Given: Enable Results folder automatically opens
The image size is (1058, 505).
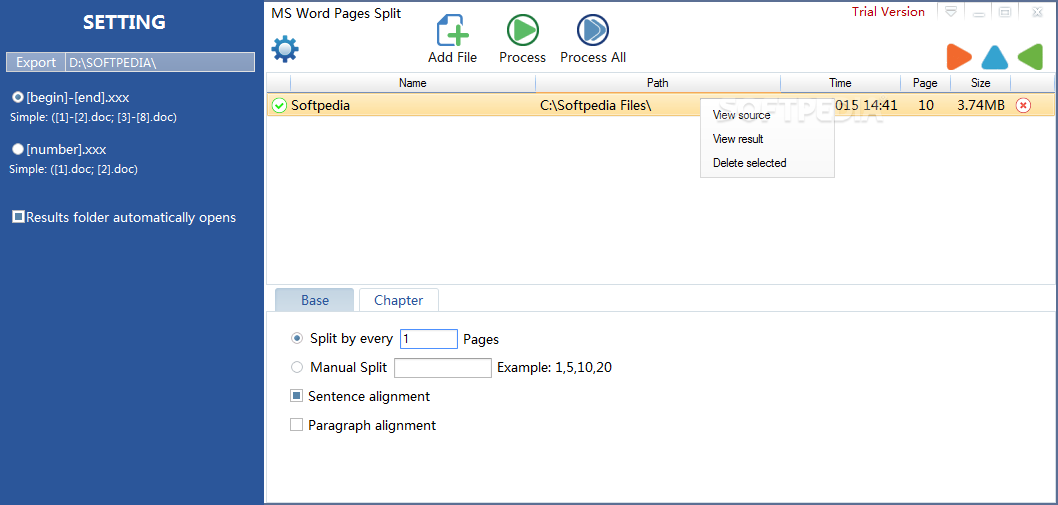Looking at the screenshot, I should click(18, 217).
